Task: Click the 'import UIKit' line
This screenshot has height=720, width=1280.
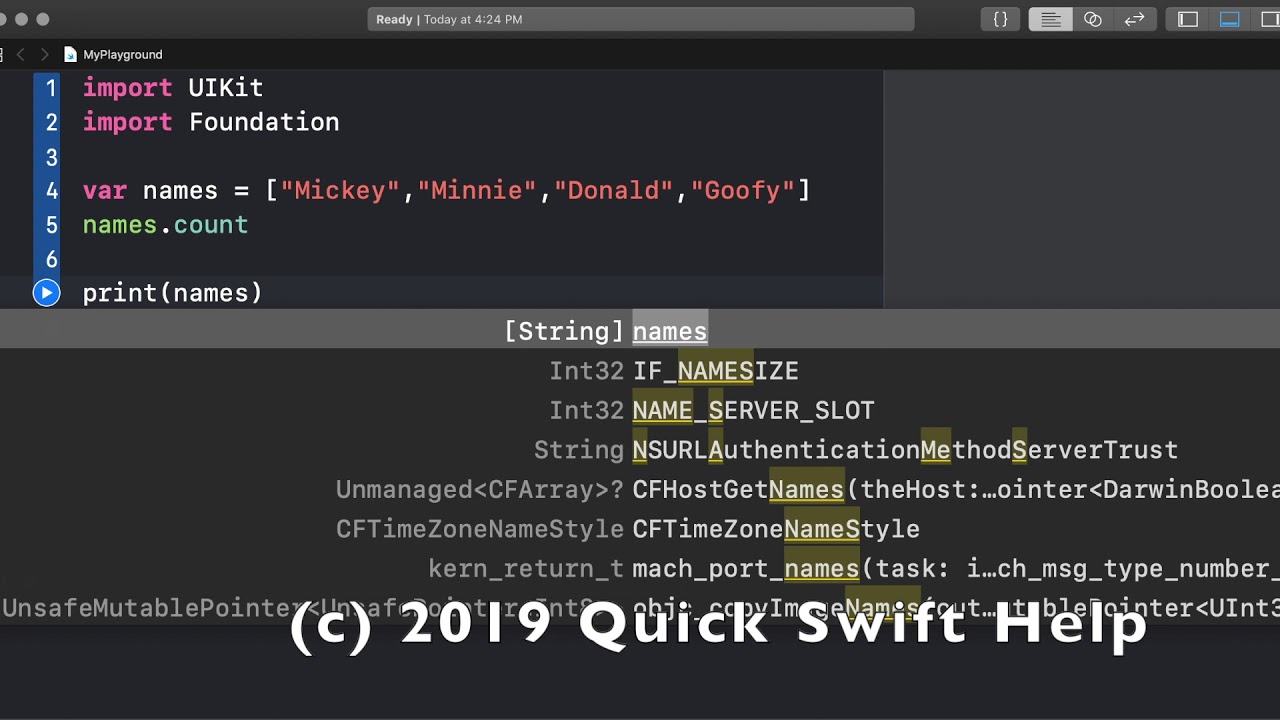Action: point(173,88)
